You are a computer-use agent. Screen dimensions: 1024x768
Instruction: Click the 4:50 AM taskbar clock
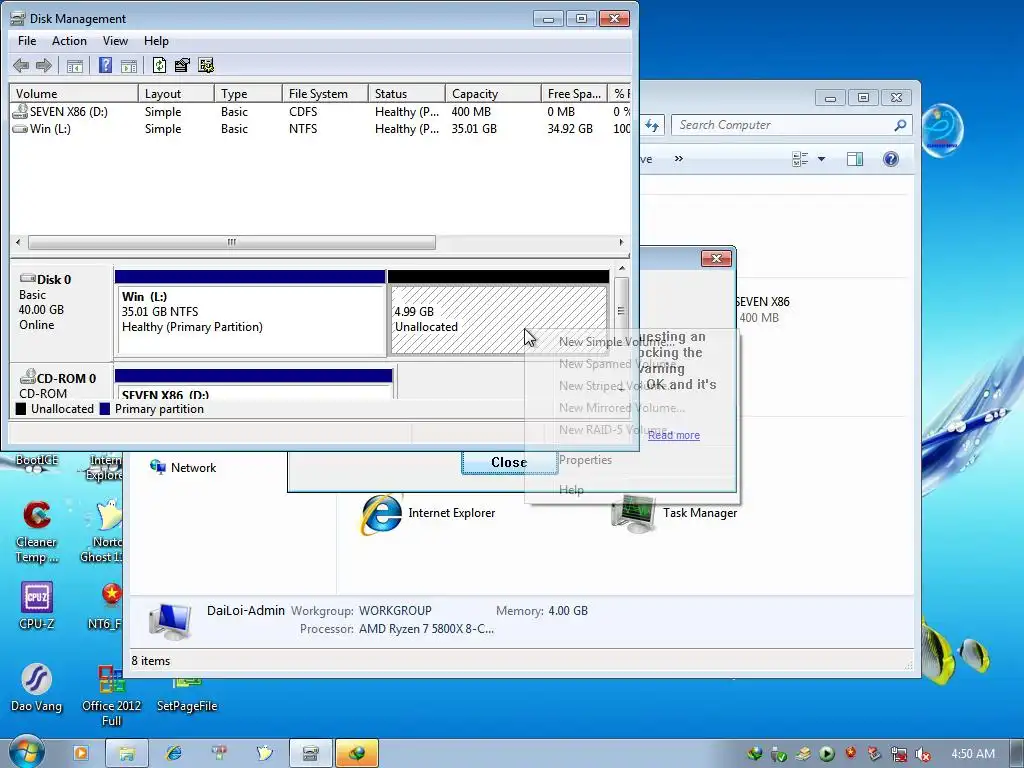(973, 754)
